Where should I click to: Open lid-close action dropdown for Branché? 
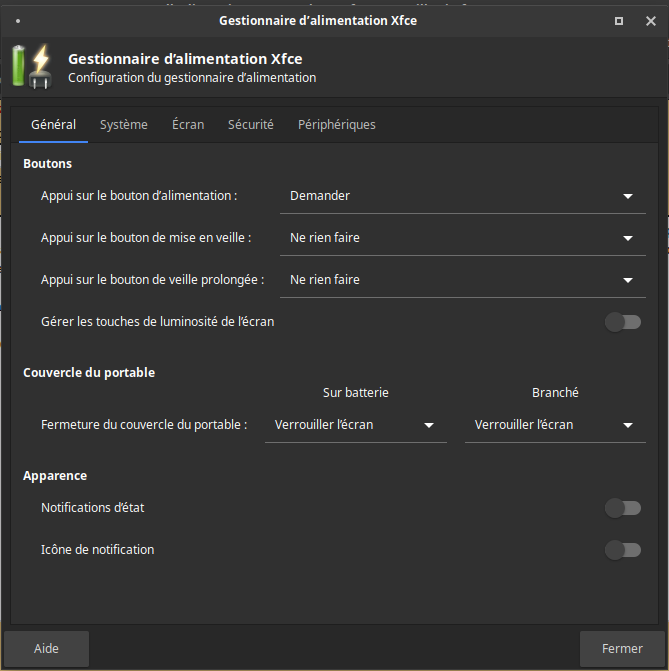[555, 425]
